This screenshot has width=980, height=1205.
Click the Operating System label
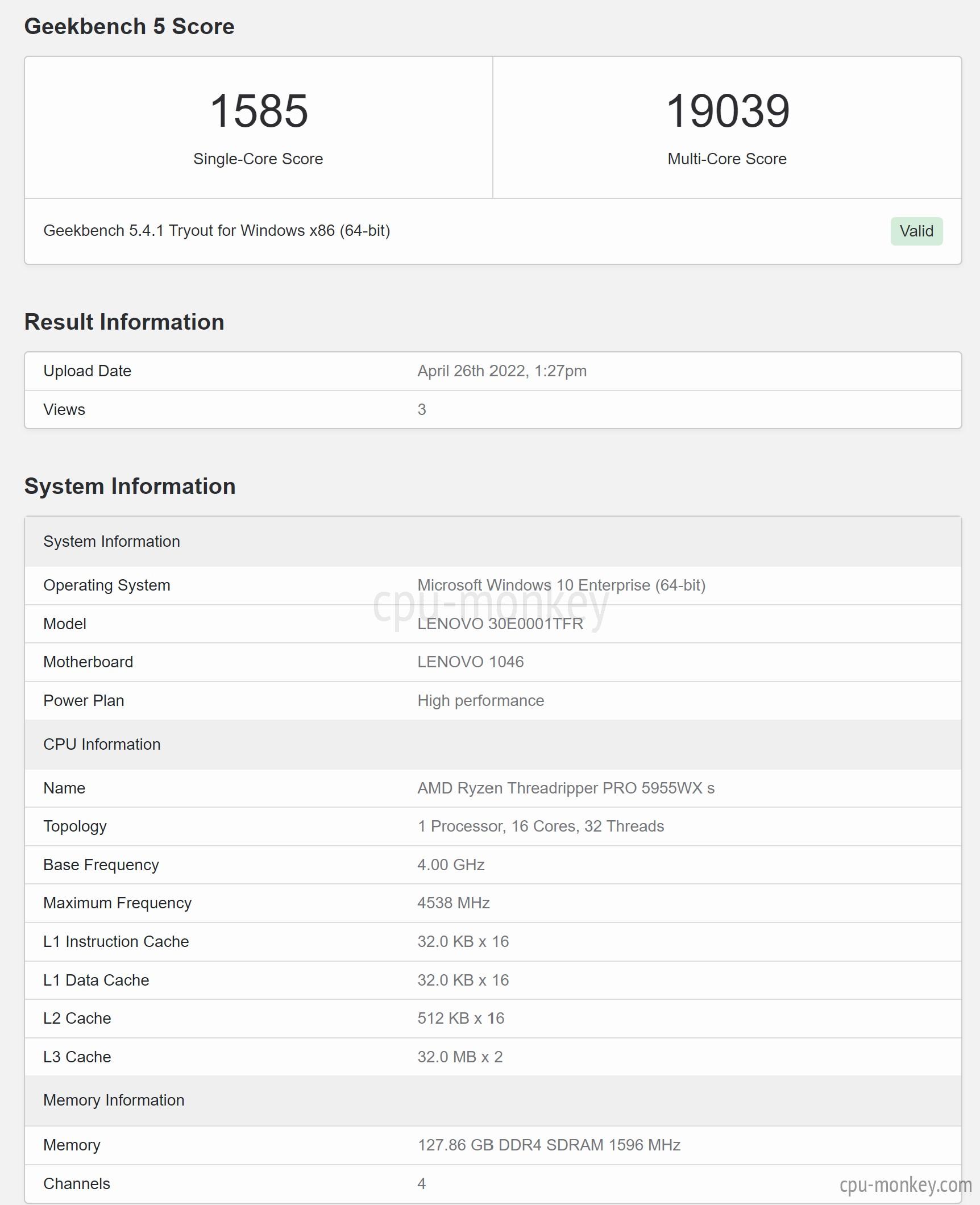(x=107, y=585)
